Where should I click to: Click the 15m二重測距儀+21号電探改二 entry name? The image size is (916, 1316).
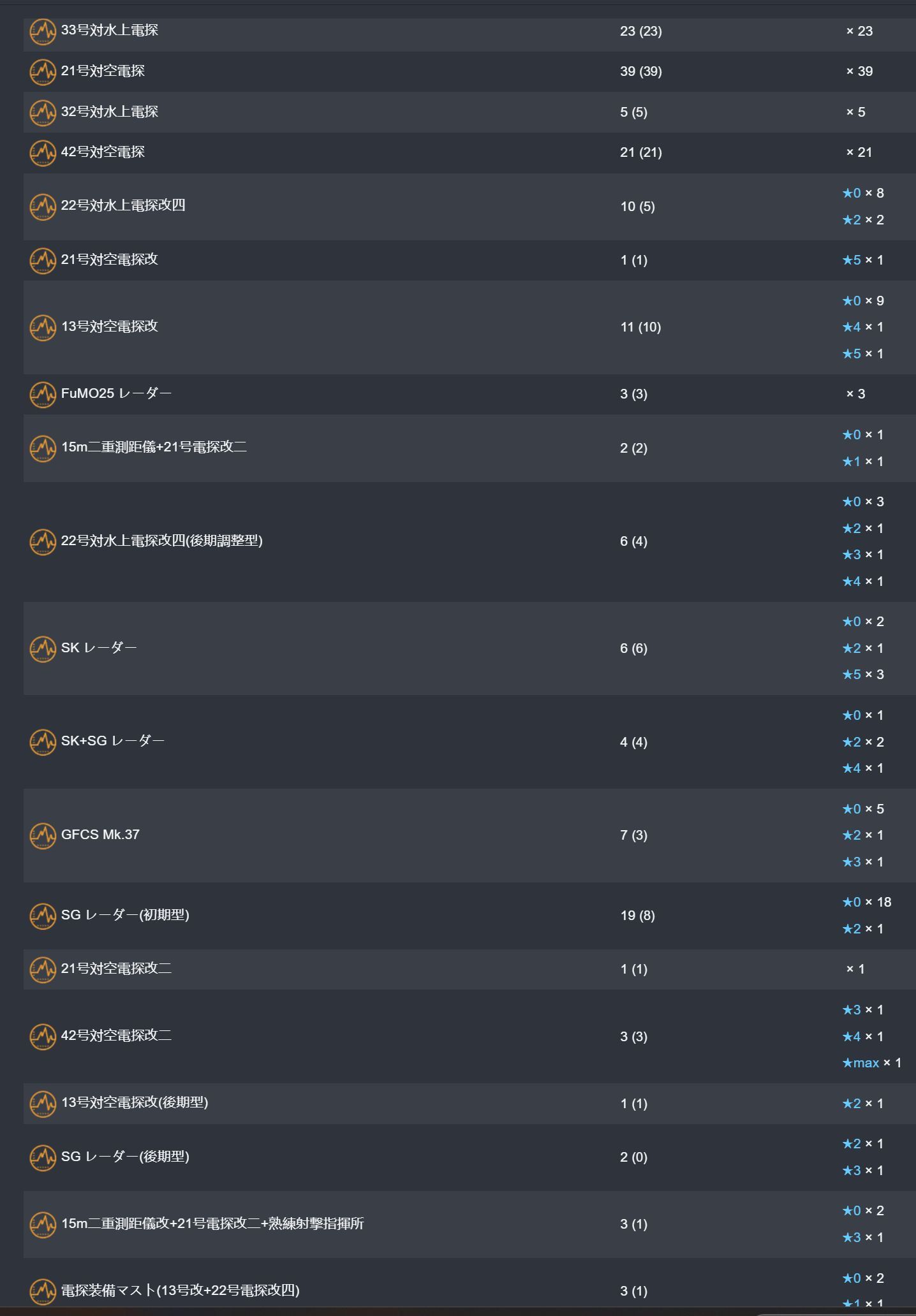click(154, 447)
